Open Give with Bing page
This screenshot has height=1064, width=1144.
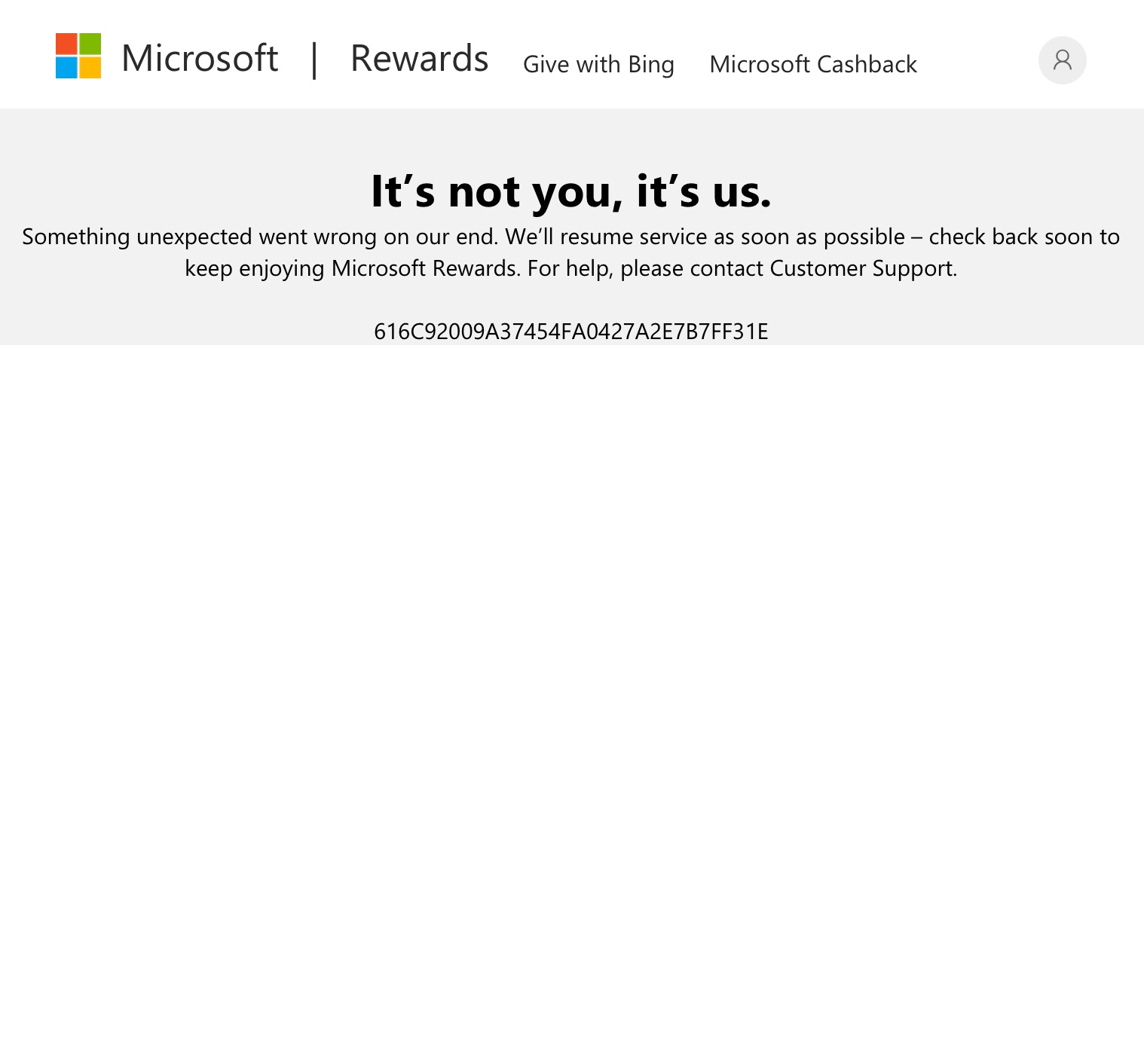[598, 64]
